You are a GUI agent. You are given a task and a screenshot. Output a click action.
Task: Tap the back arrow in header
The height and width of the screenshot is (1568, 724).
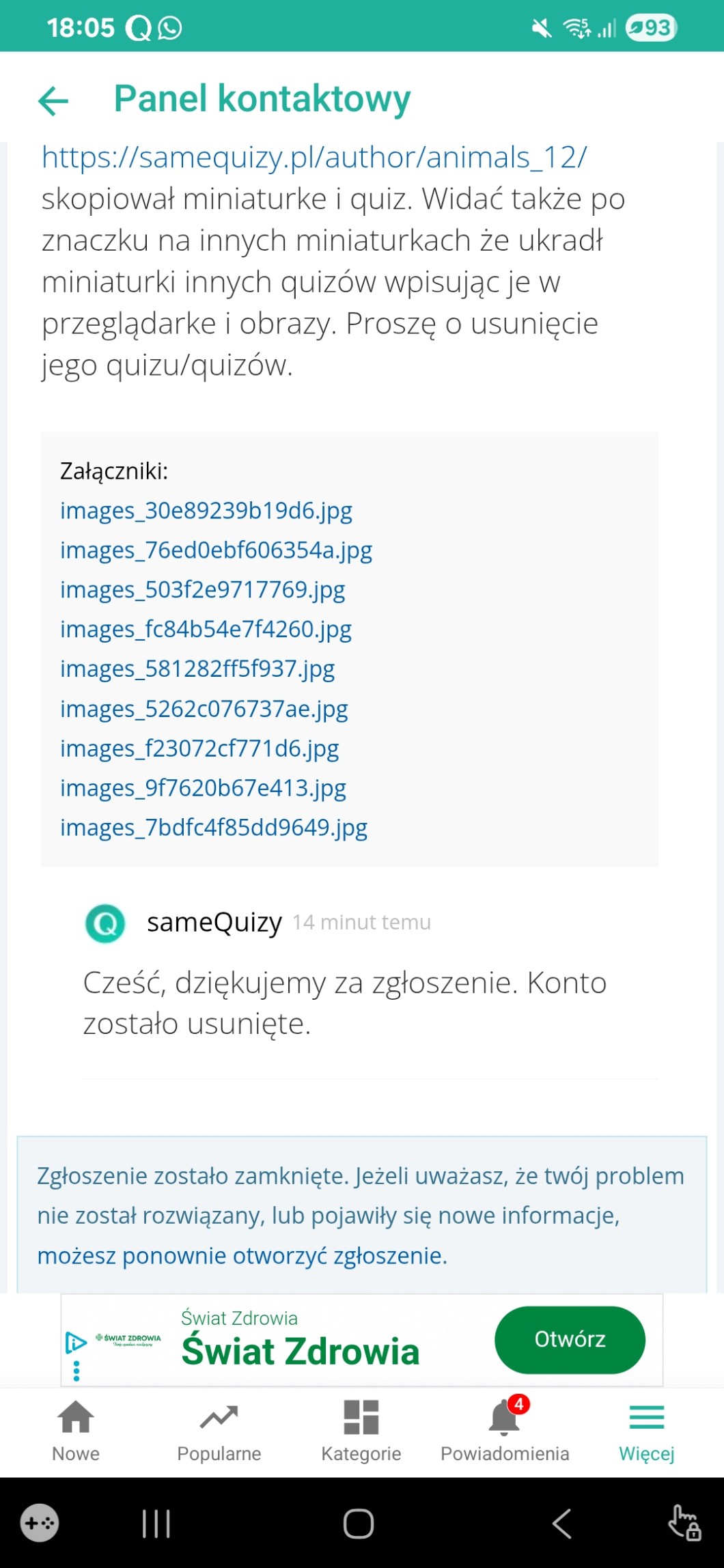tap(53, 101)
